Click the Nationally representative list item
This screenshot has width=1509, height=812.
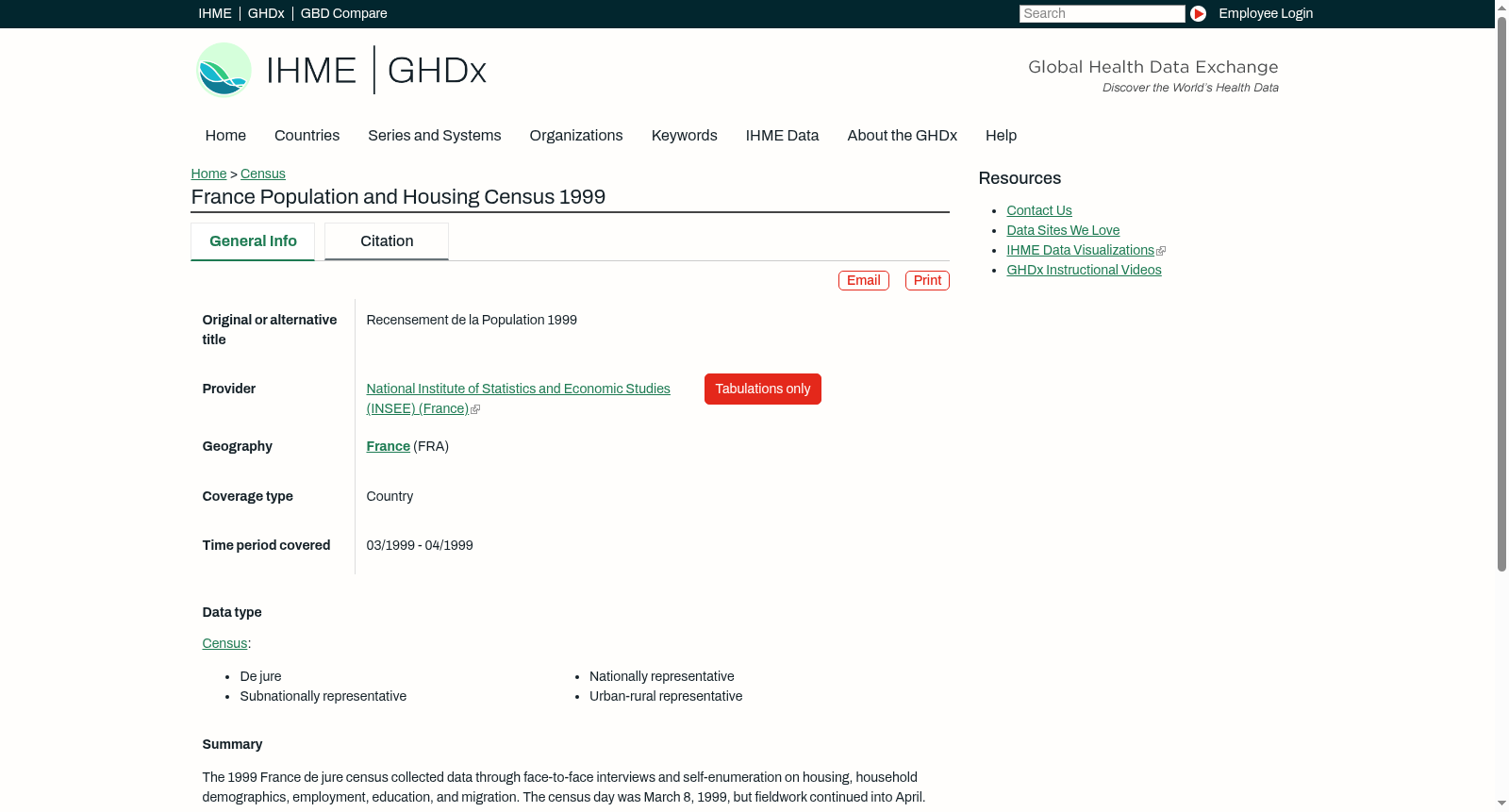(x=662, y=676)
